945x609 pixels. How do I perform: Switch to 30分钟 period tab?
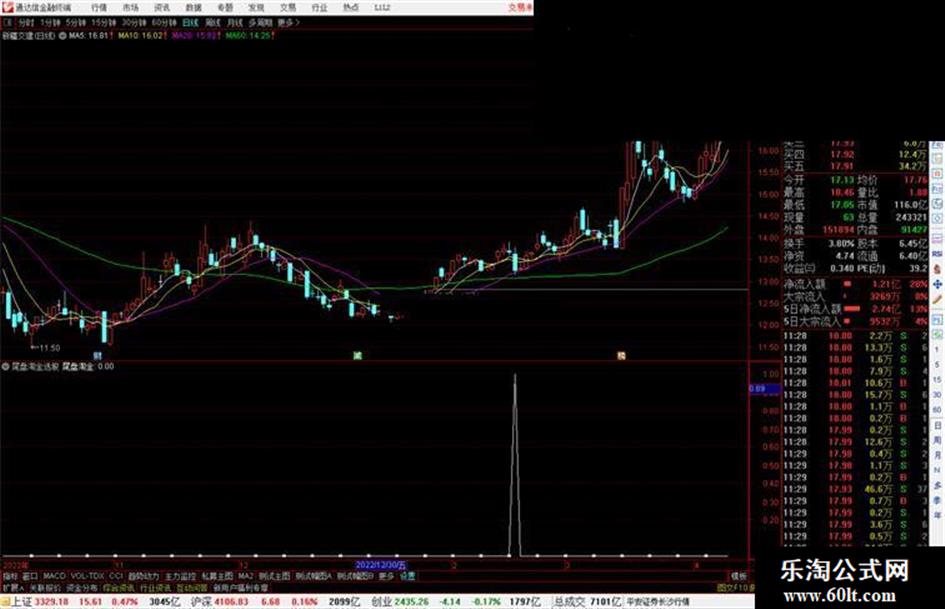[133, 22]
